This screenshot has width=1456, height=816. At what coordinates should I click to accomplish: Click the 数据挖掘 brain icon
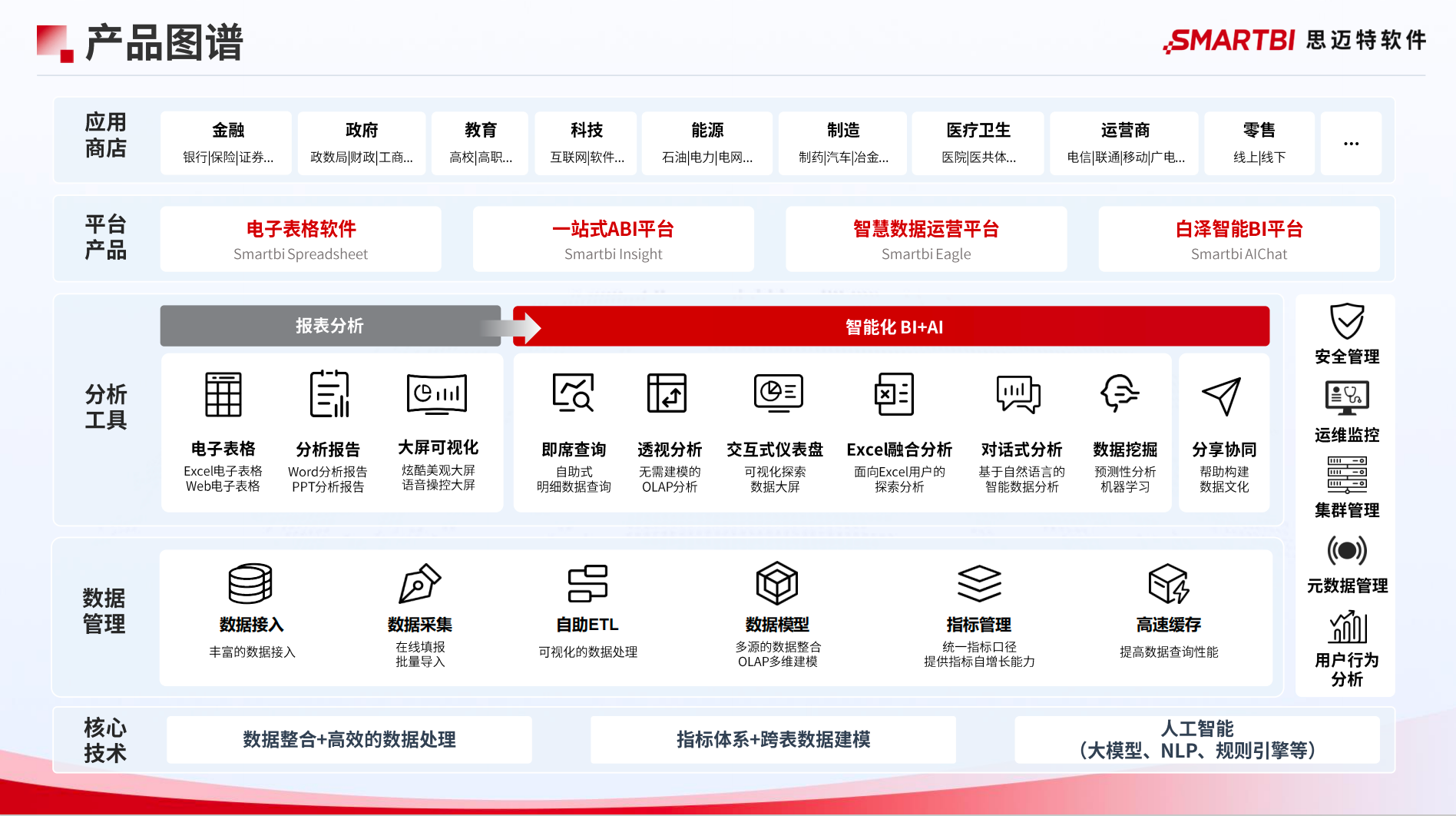(1120, 393)
